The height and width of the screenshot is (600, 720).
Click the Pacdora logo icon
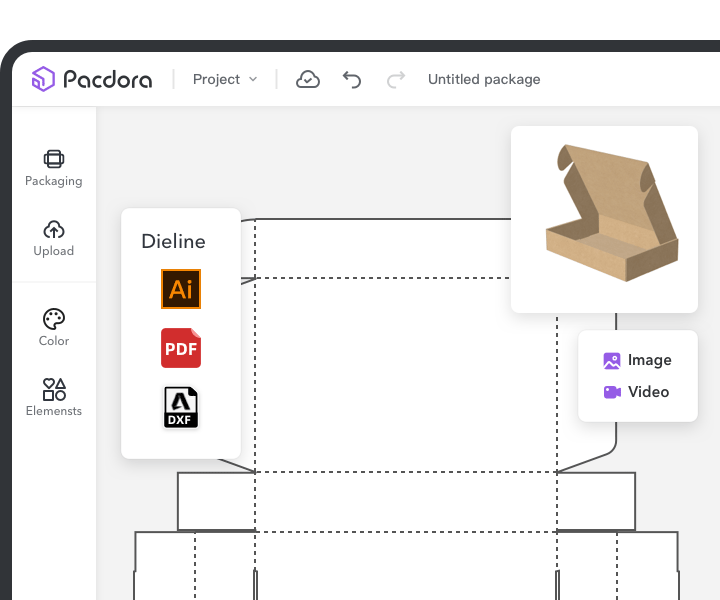[43, 79]
